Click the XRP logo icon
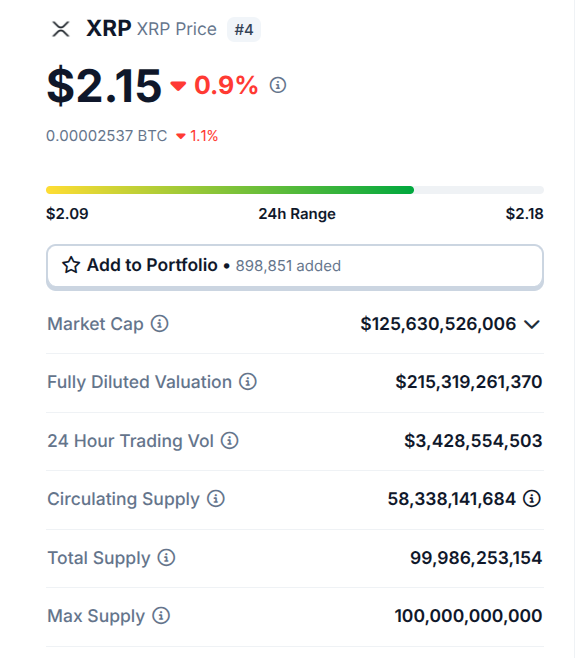This screenshot has width=576, height=658. (x=61, y=29)
